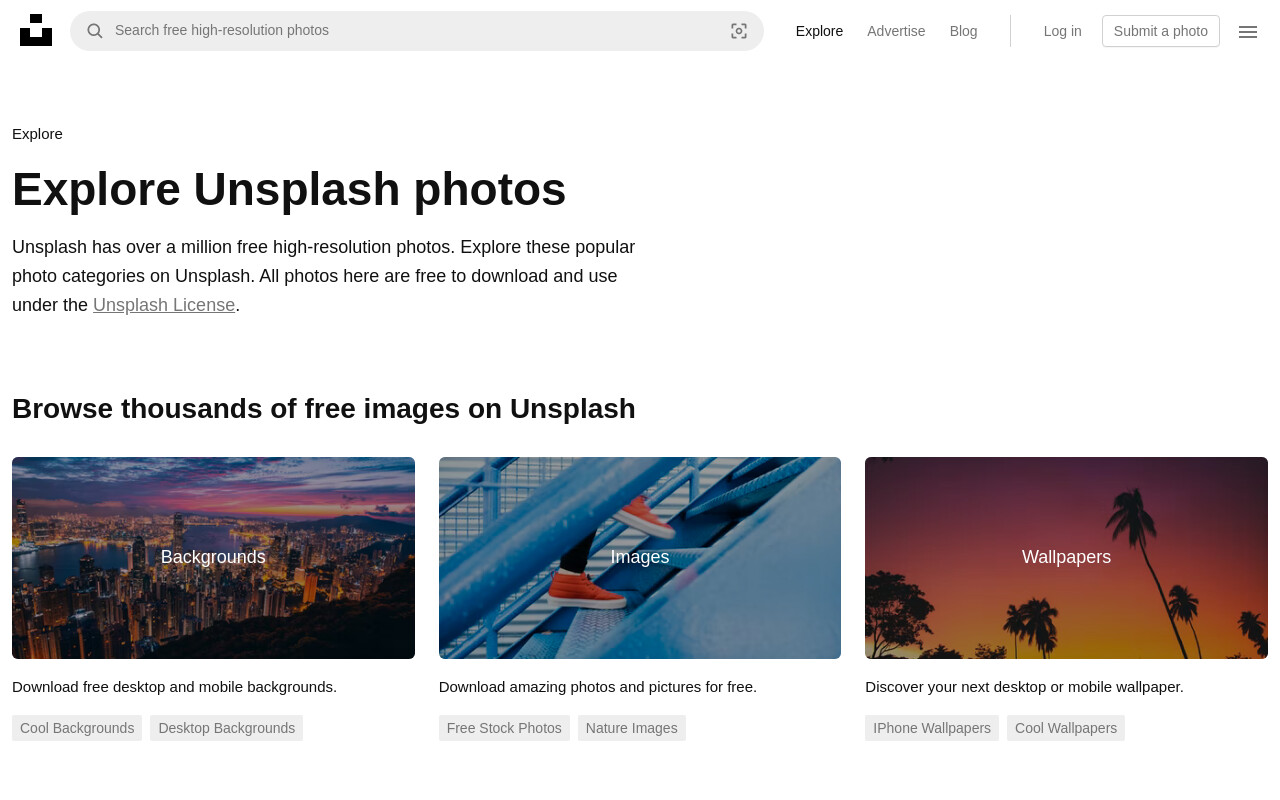
Task: Select the Desktop Backgrounds tag
Action: [x=227, y=728]
